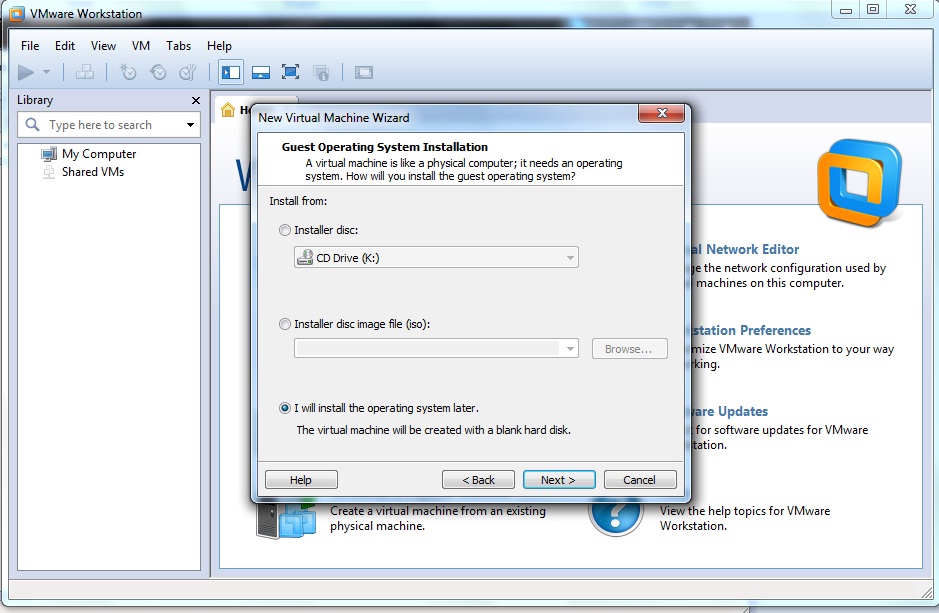Open the Snapshot Manager icon

click(187, 71)
